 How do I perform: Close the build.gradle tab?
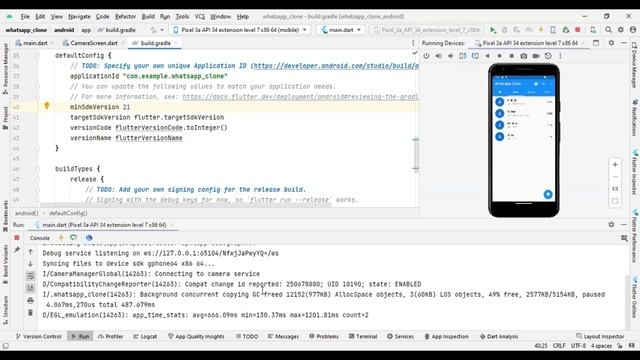point(176,43)
